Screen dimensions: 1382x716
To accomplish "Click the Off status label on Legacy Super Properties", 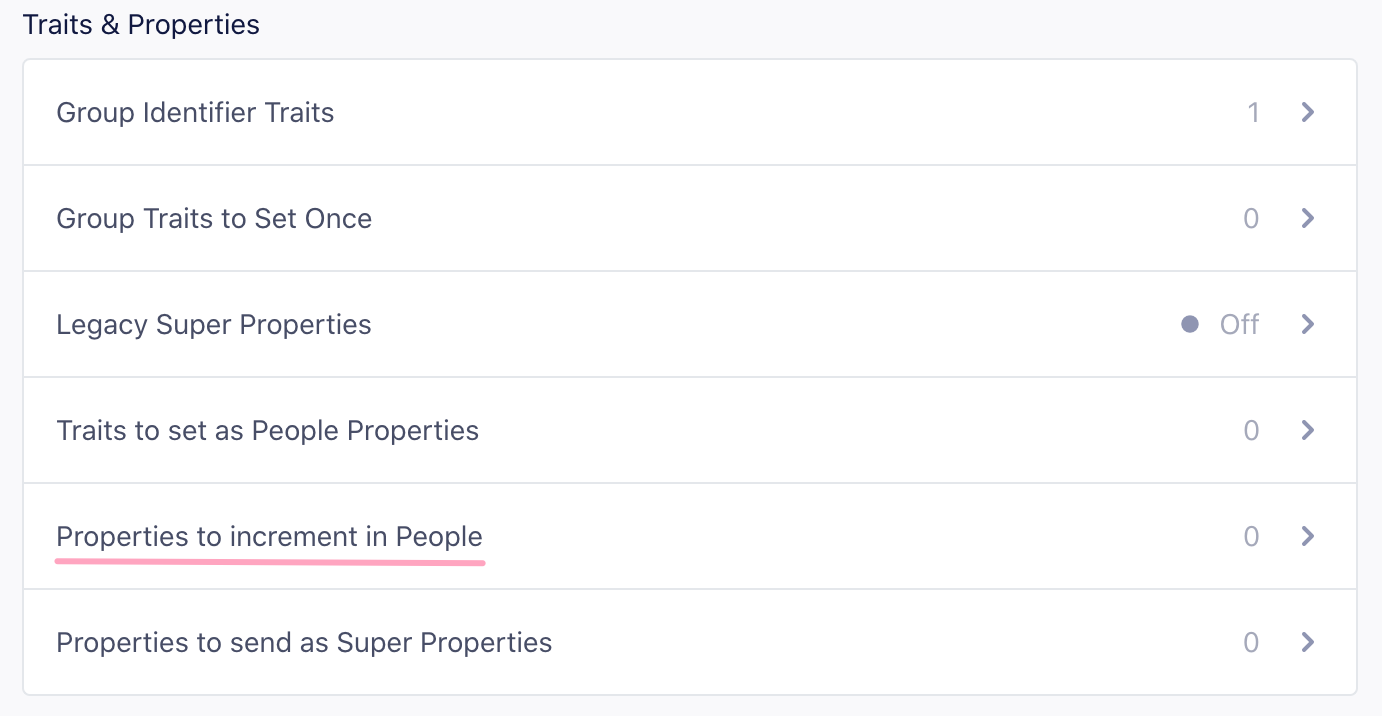I will click(1239, 324).
